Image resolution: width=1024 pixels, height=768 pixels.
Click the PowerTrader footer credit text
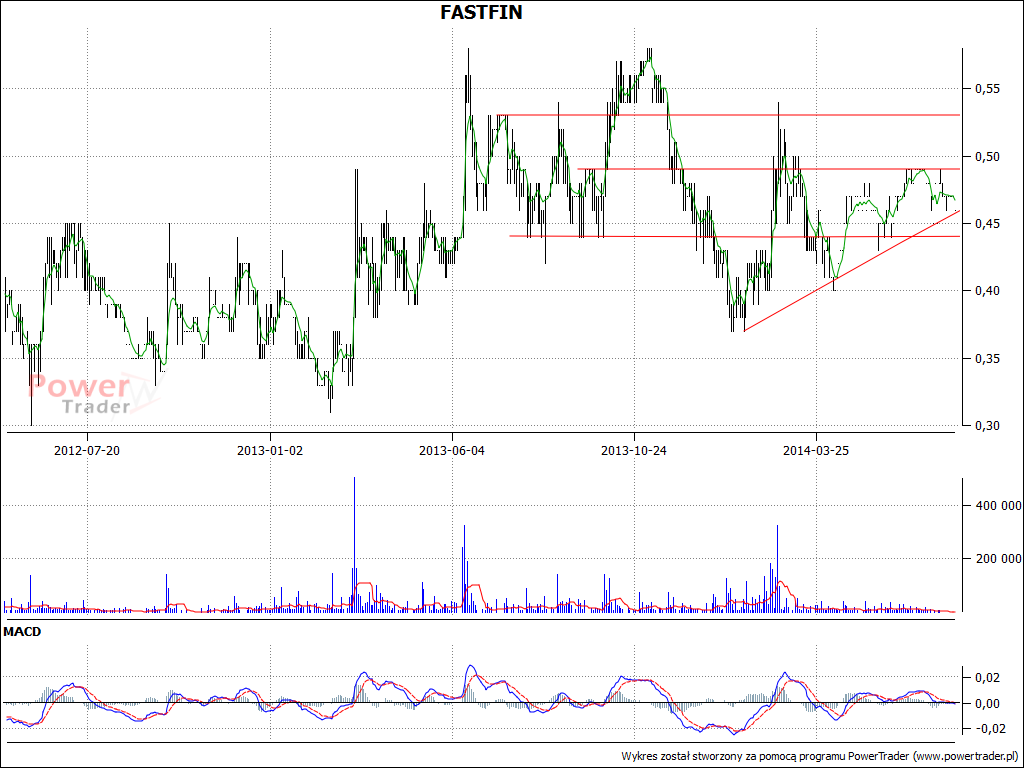820,756
